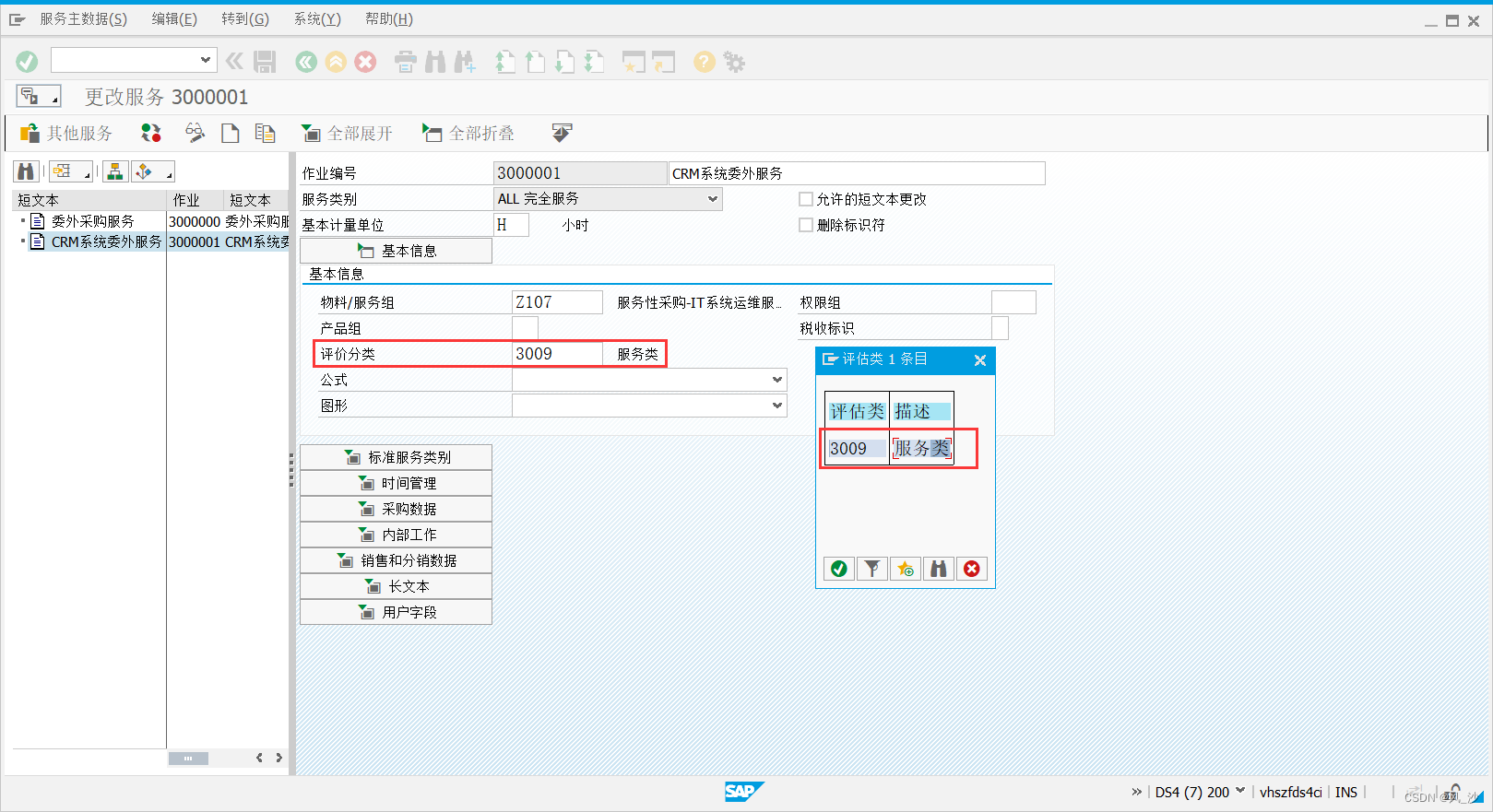This screenshot has height=812, width=1493.
Task: Click the binoculars search icon in 评估类 popup
Action: (939, 569)
